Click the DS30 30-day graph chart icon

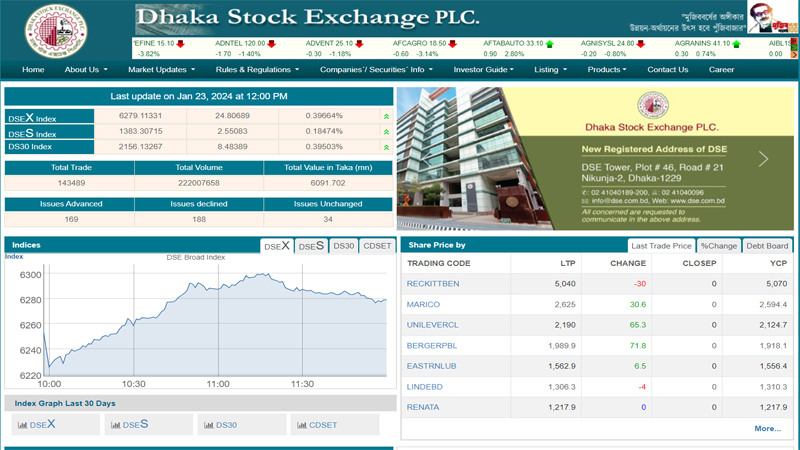[x=209, y=425]
